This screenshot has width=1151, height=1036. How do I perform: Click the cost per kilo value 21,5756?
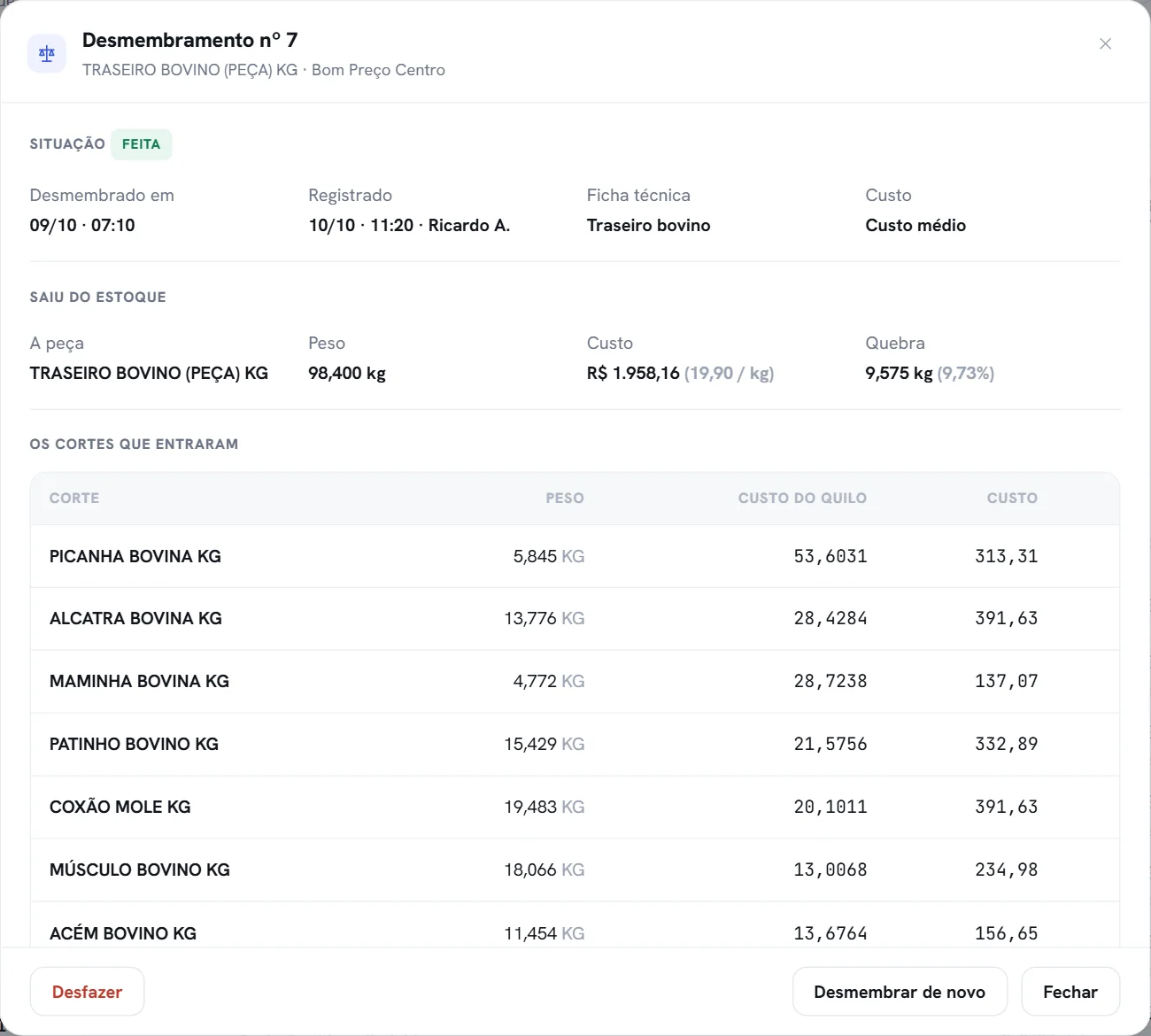tap(830, 744)
